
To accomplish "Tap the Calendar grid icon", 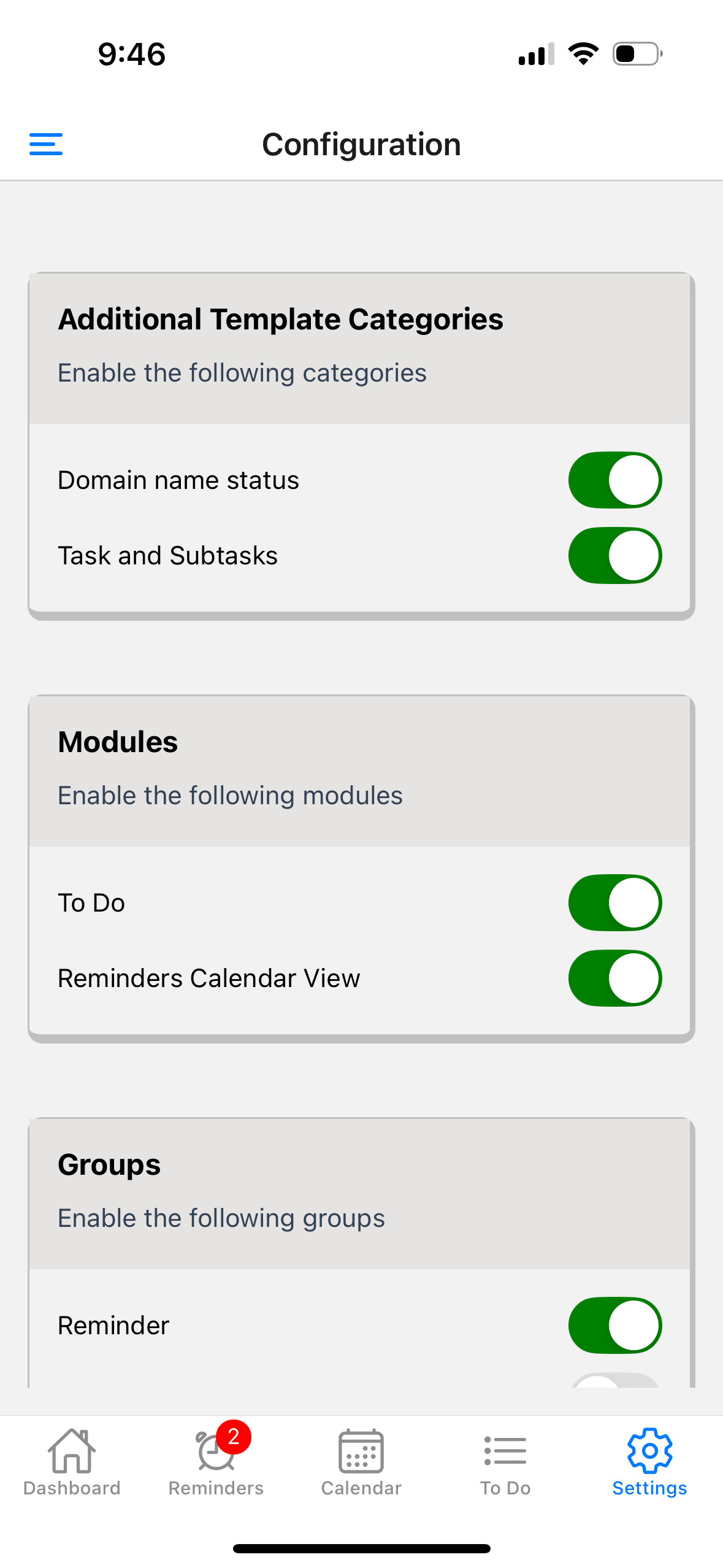I will (x=361, y=1451).
